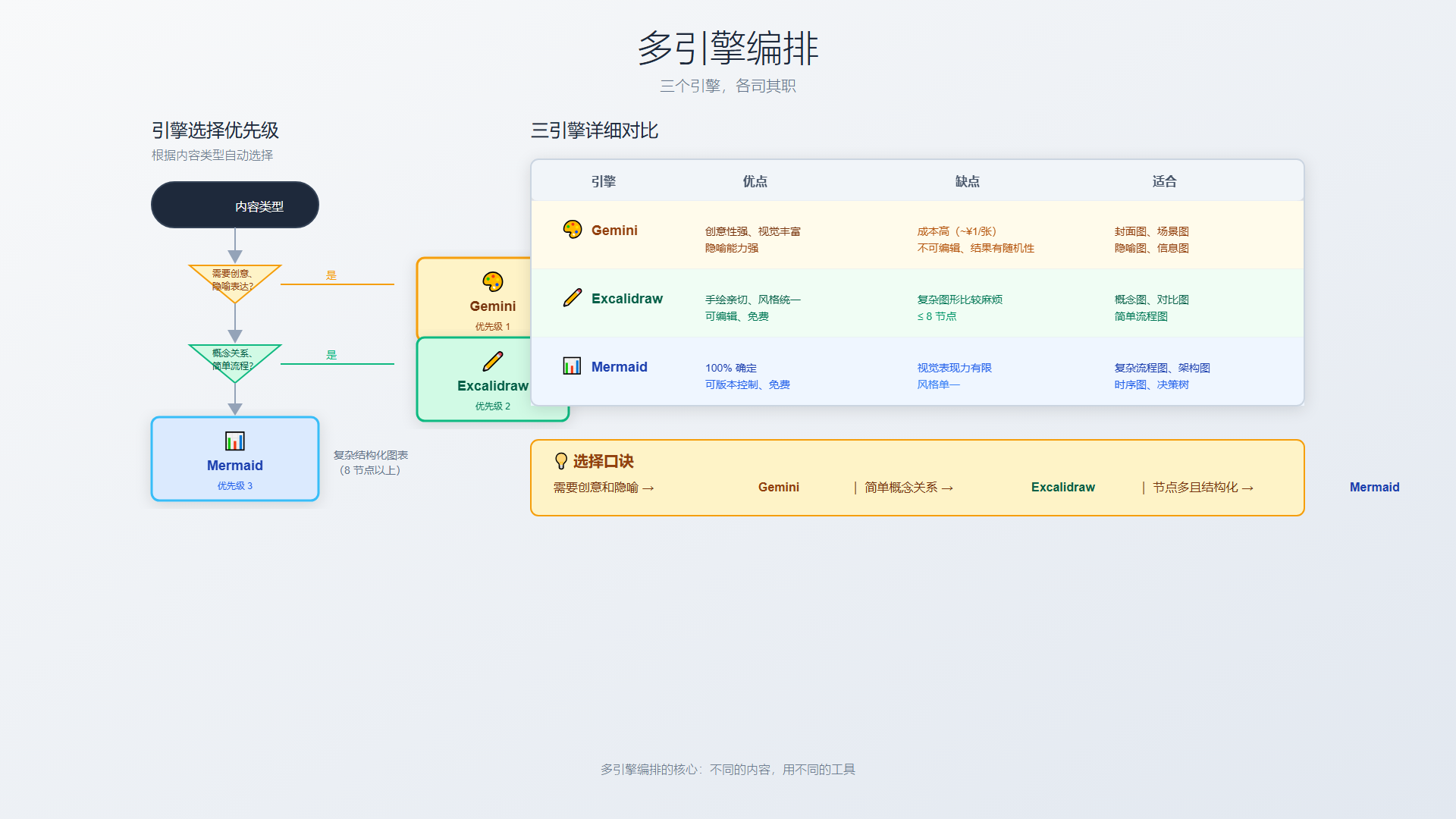1456x819 pixels.
Task: Click the pencil icon in Excalidraw priority card
Action: [493, 362]
